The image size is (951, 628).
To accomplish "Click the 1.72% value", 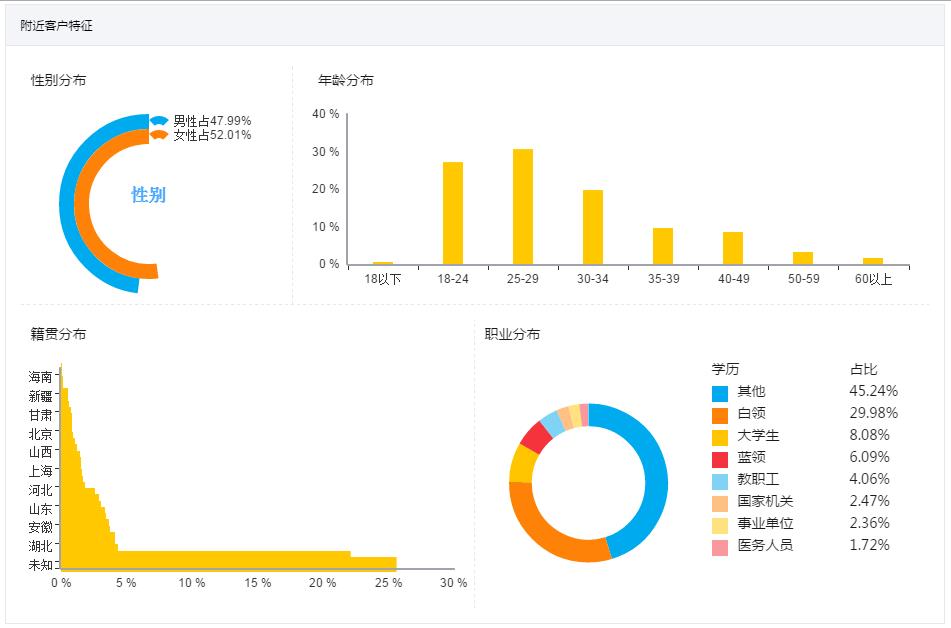I will click(x=869, y=545).
